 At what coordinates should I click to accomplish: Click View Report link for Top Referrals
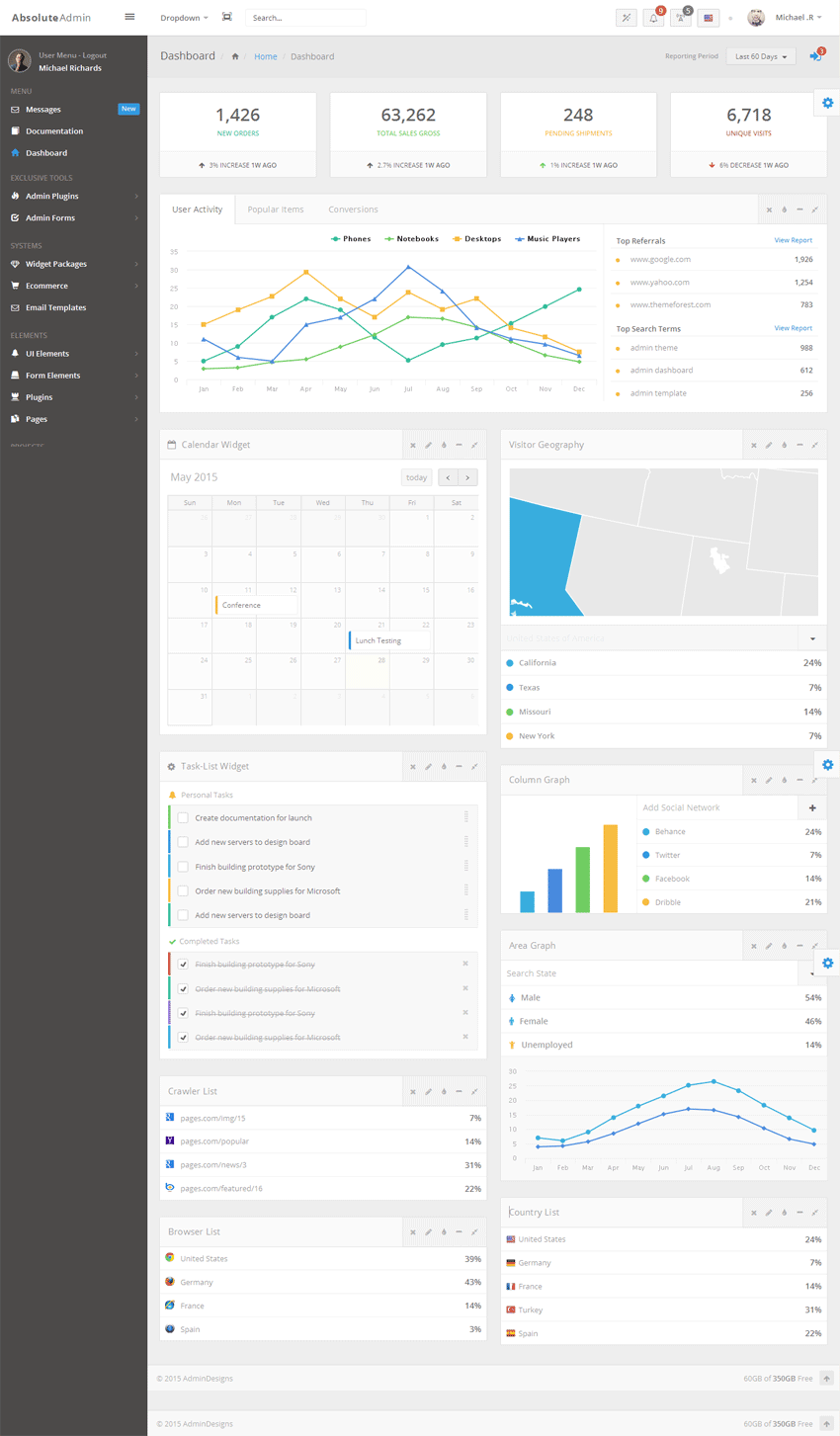[x=793, y=240]
